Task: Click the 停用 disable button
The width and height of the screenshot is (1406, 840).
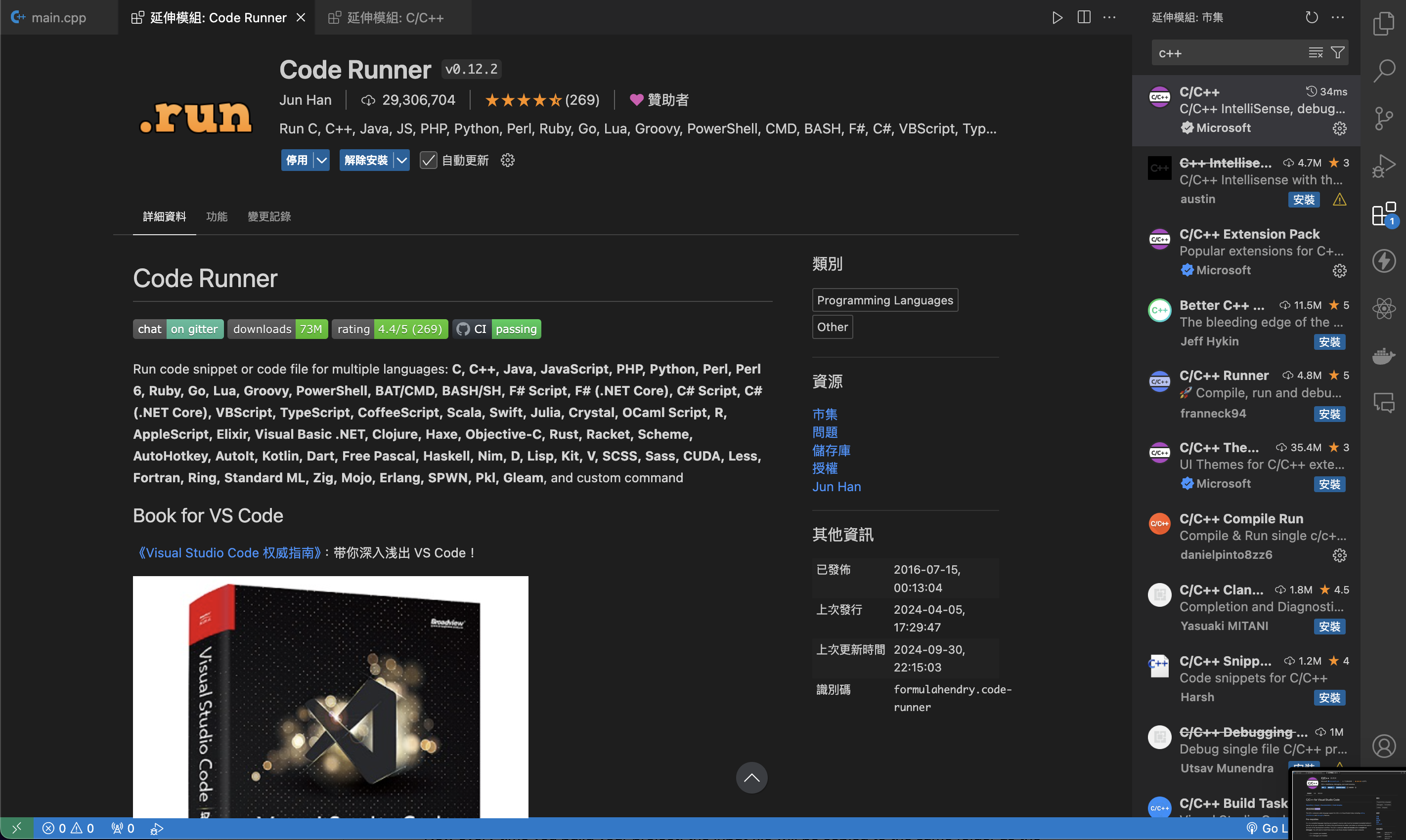Action: [x=297, y=160]
